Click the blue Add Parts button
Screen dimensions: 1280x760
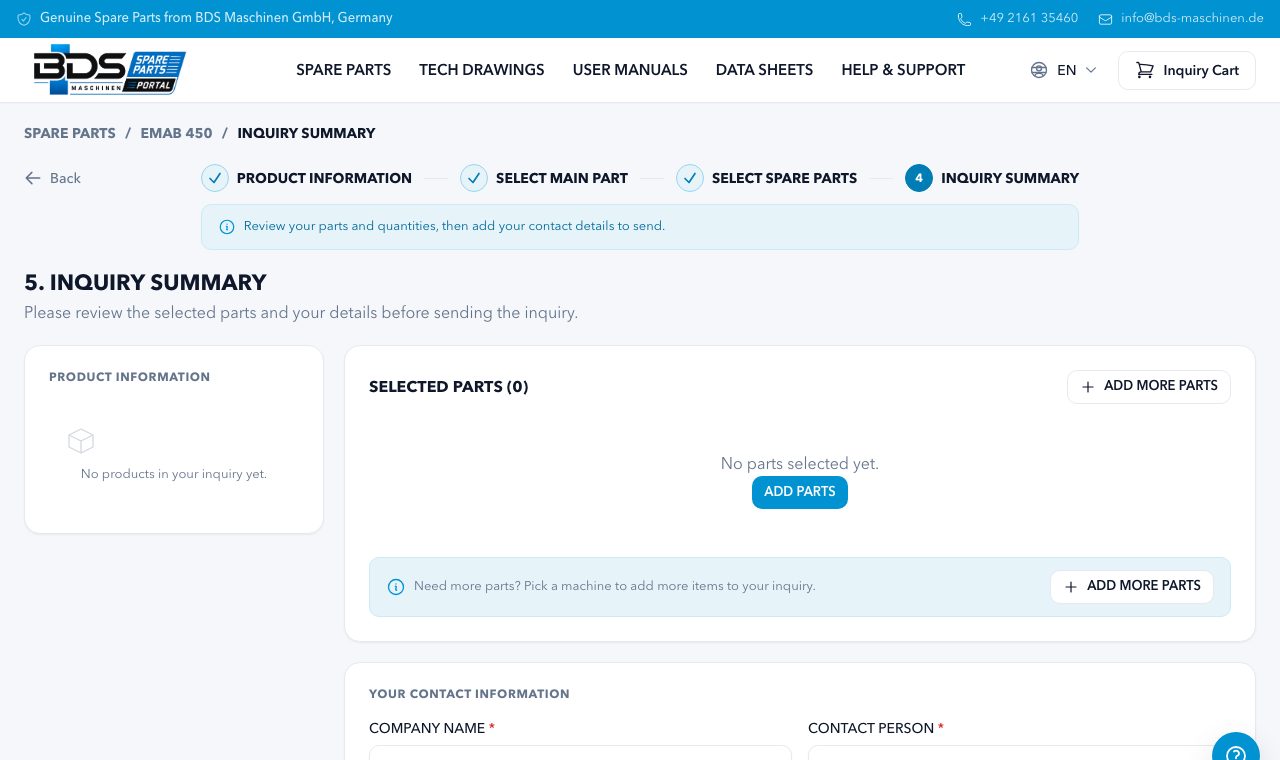click(800, 492)
